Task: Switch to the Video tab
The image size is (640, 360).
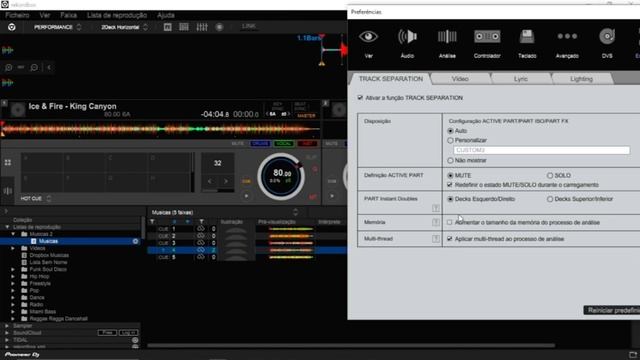Action: coord(460,79)
